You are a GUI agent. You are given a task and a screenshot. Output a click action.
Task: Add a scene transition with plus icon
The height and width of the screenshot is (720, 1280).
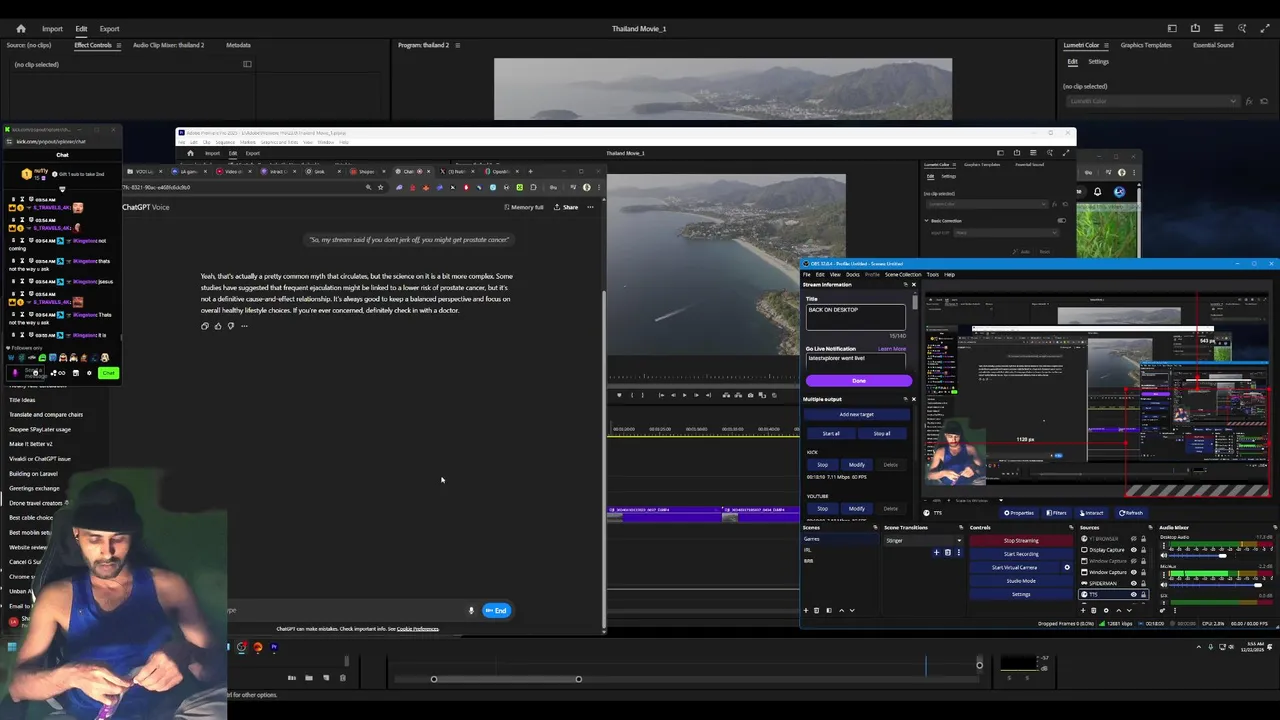(x=936, y=552)
